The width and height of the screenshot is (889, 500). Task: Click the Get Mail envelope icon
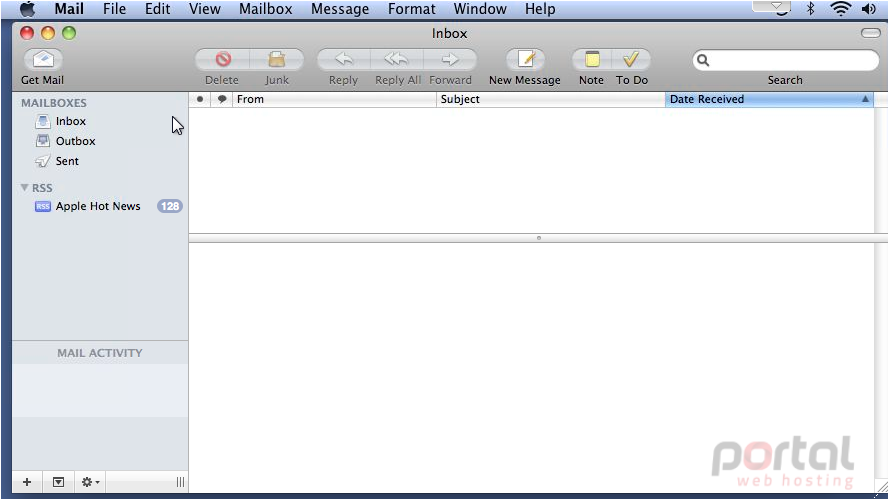point(43,59)
